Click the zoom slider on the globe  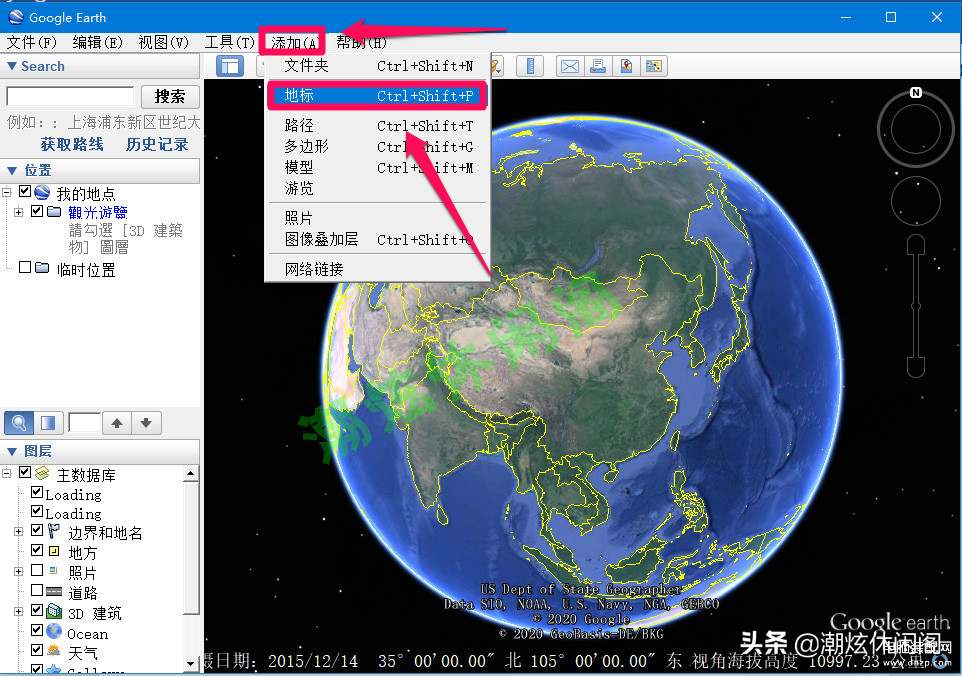[915, 305]
